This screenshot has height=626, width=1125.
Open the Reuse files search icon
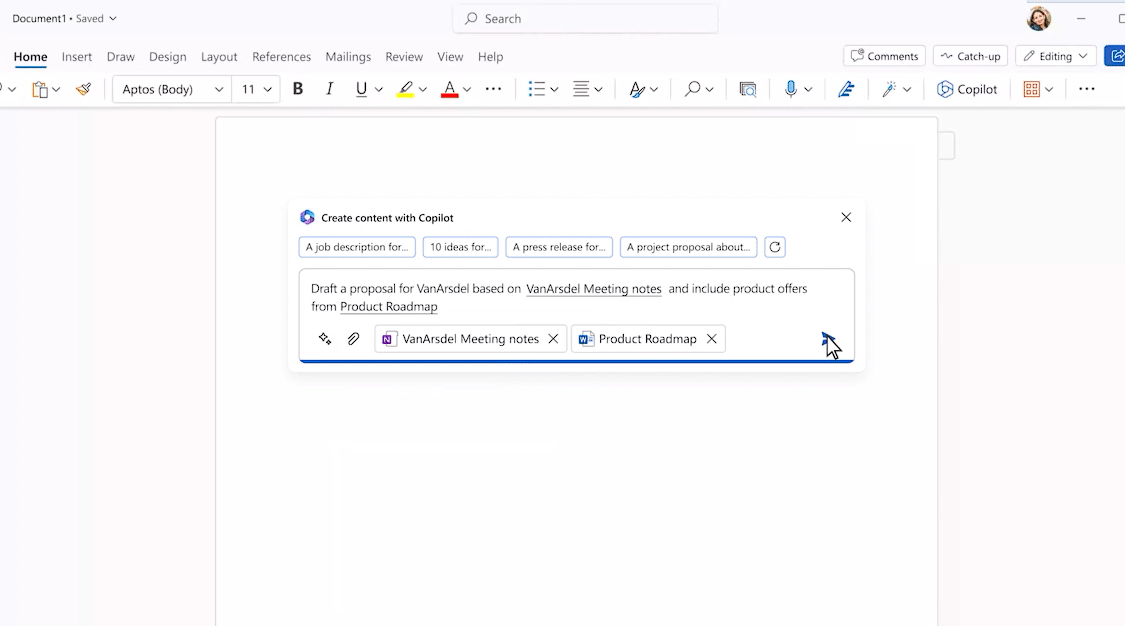point(748,90)
